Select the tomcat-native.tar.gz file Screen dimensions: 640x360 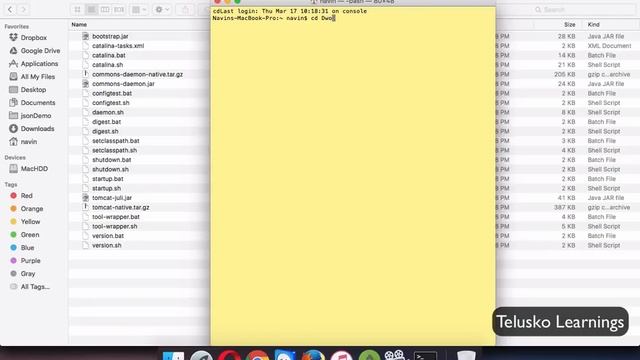click(x=120, y=207)
